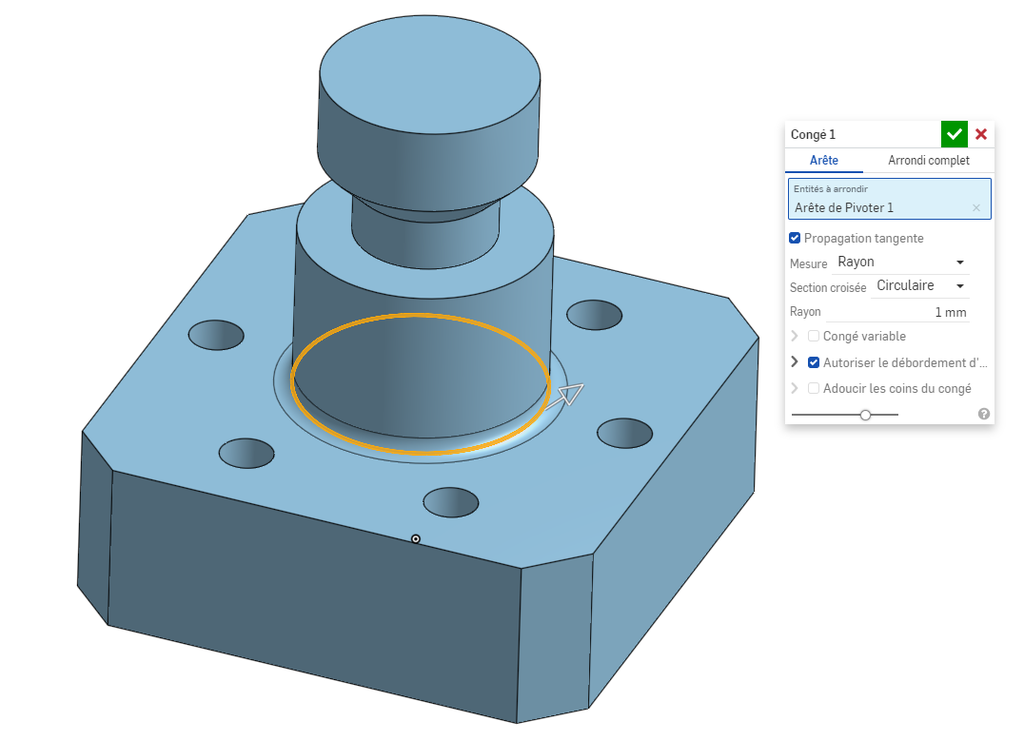Confirm the Congé 1 feature with green checkmark
1024x740 pixels.
[x=954, y=134]
